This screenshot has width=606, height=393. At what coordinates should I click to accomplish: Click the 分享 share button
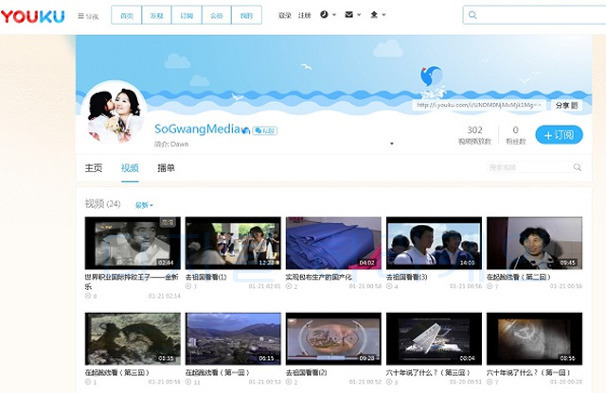pyautogui.click(x=567, y=105)
